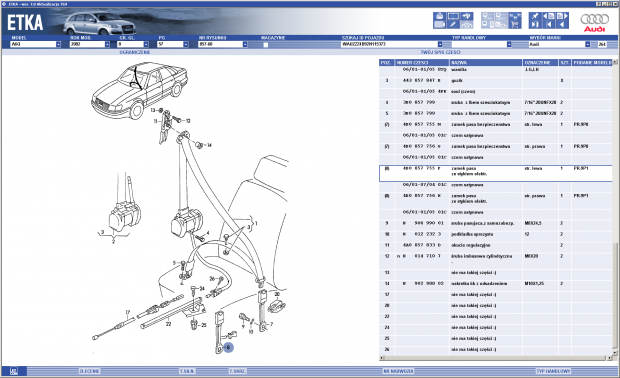
Task: Click the printer icon in the toolbar
Action: [x=440, y=16]
